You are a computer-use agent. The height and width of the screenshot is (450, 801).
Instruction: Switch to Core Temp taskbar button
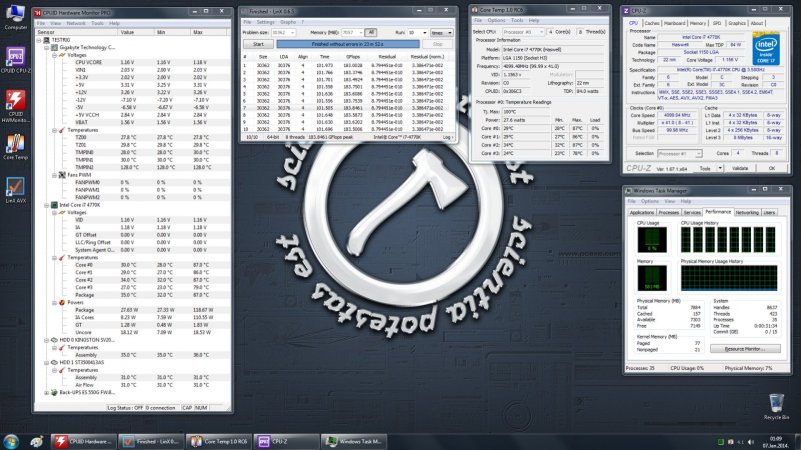pyautogui.click(x=219, y=441)
